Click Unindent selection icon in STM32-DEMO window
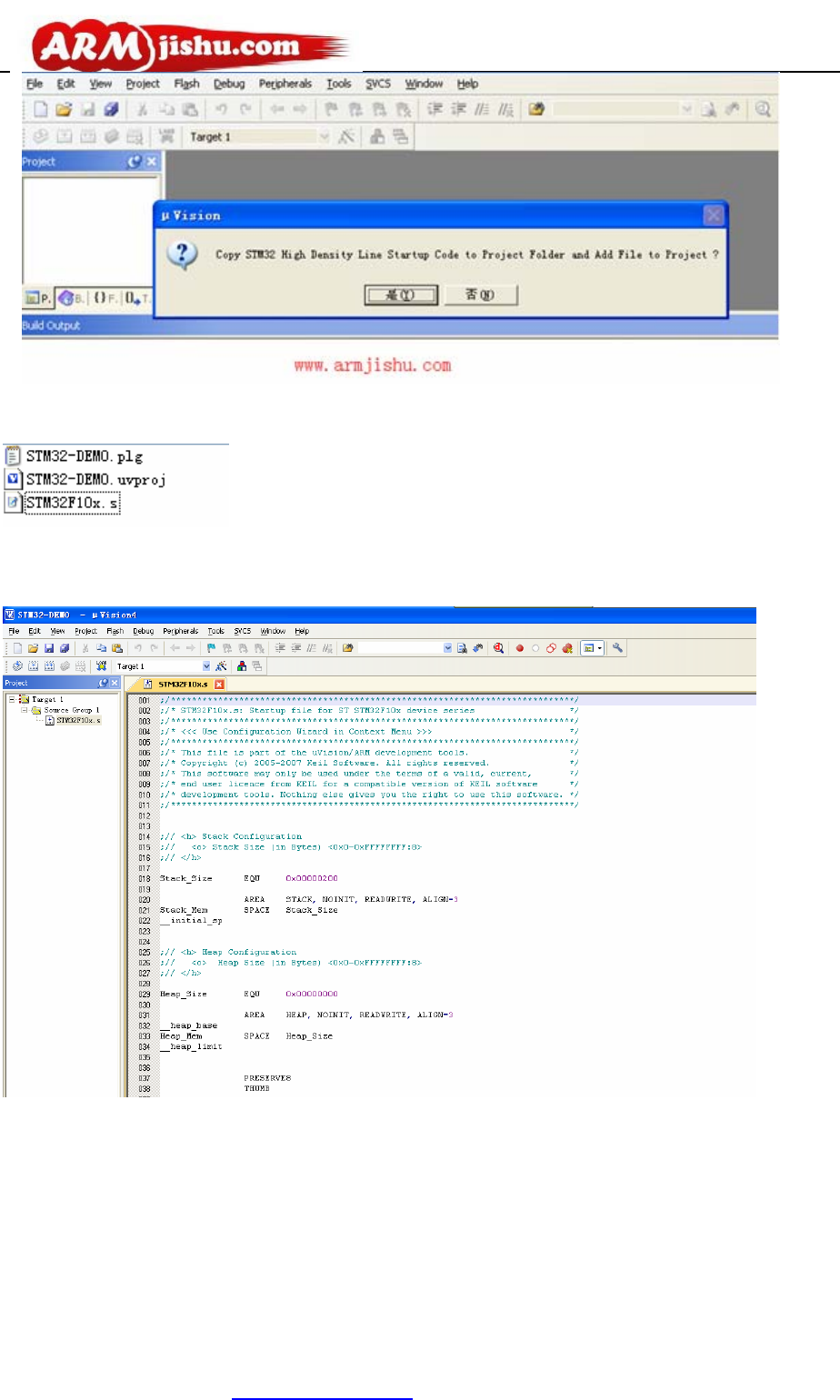 point(296,648)
